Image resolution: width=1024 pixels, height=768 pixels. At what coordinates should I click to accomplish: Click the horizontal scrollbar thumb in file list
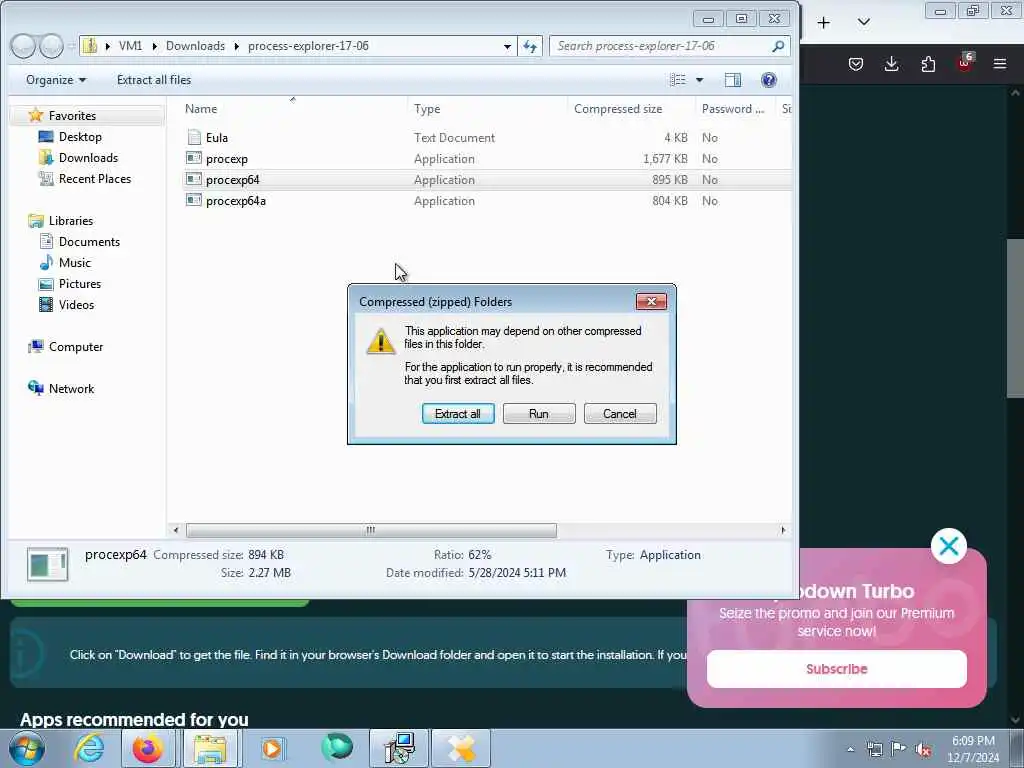tap(371, 530)
